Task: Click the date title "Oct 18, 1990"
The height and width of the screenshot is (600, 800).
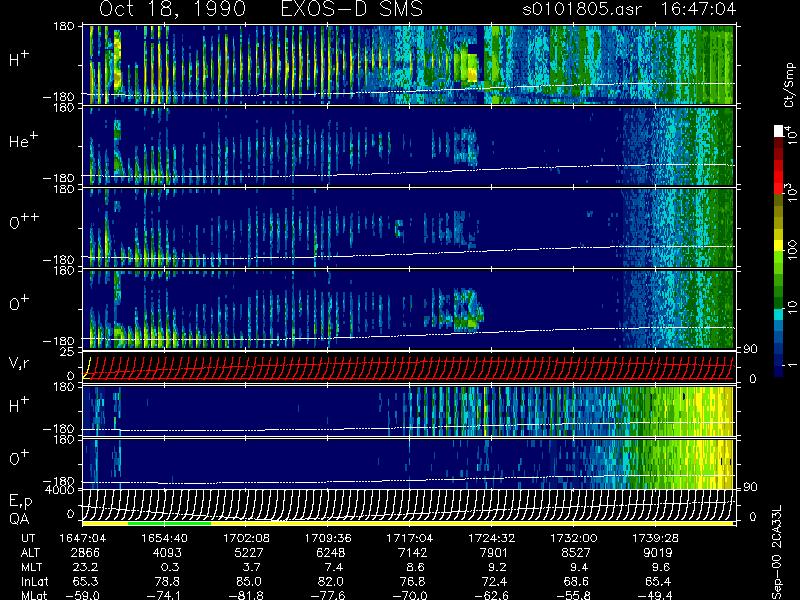Action: pos(172,9)
